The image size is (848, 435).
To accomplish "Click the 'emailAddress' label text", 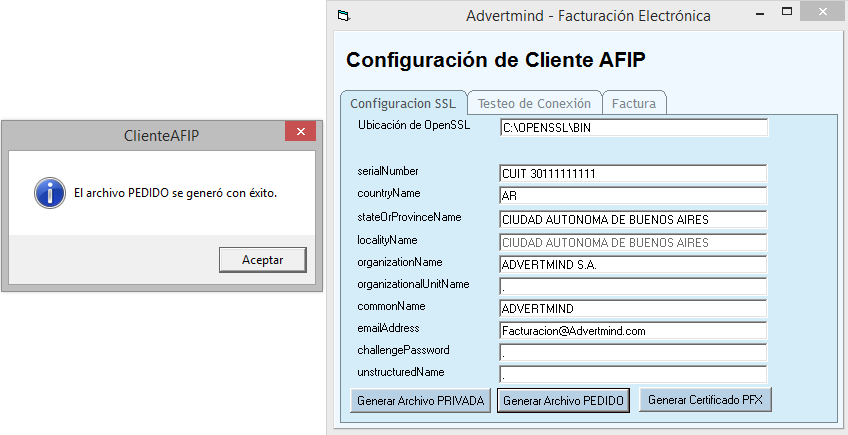I will pos(388,328).
